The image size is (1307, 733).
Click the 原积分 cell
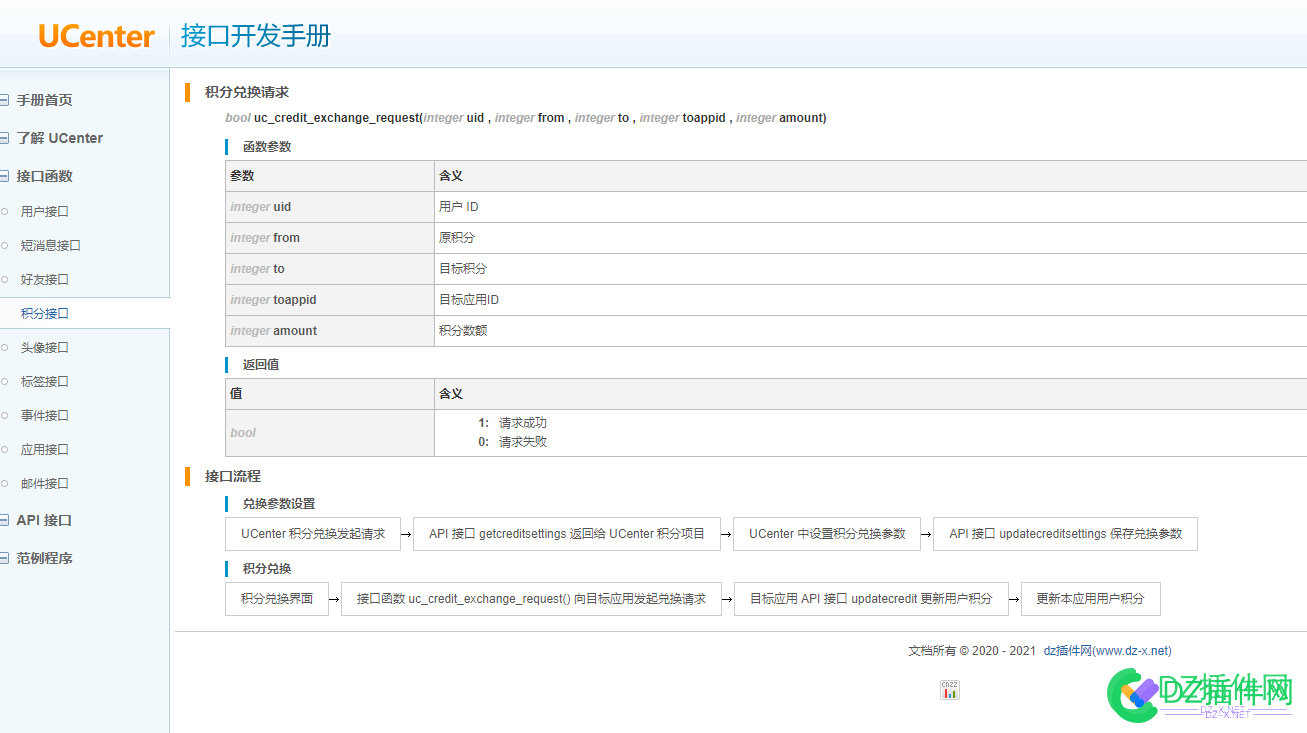(870, 238)
